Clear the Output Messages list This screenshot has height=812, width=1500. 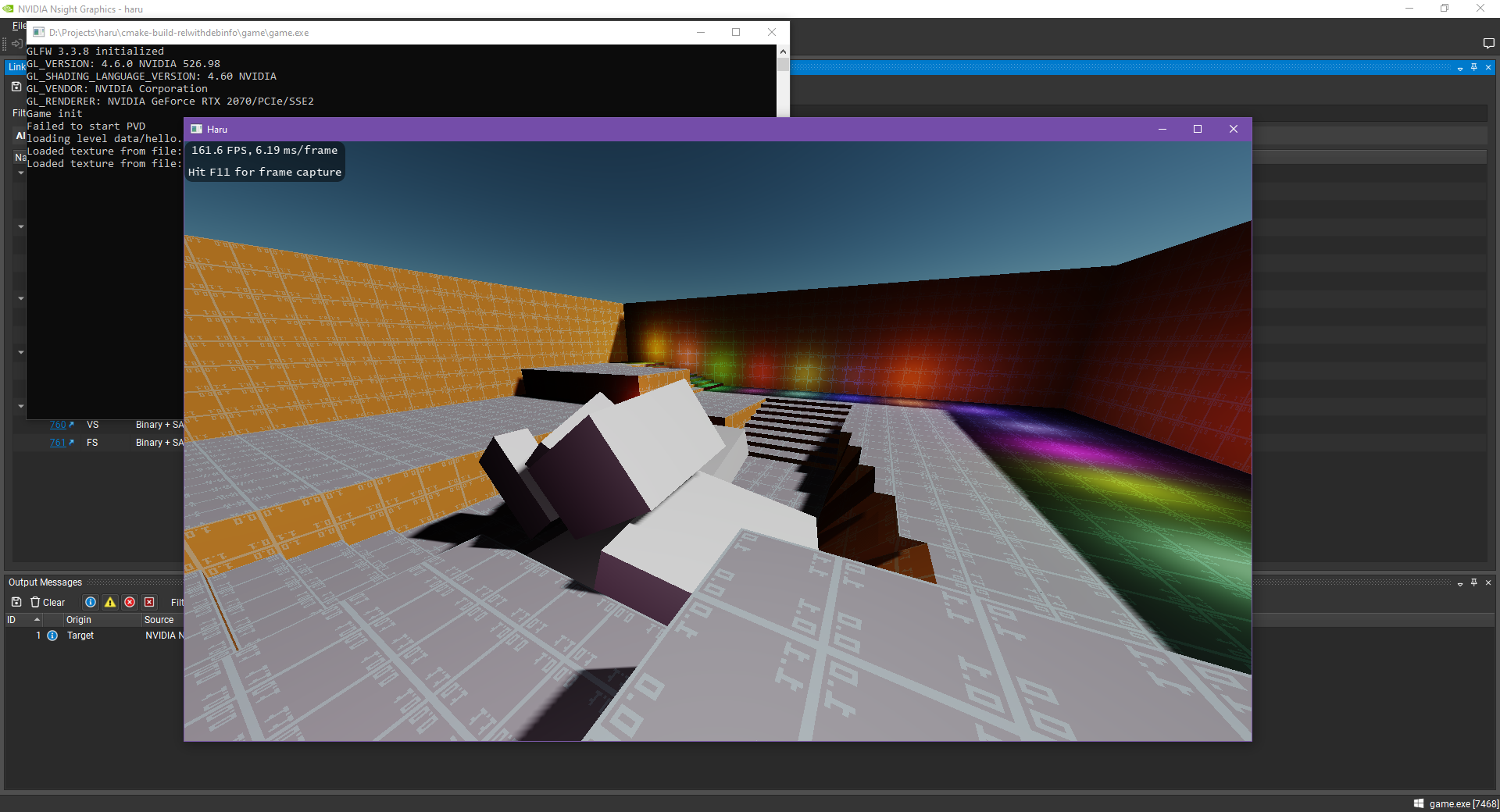48,602
